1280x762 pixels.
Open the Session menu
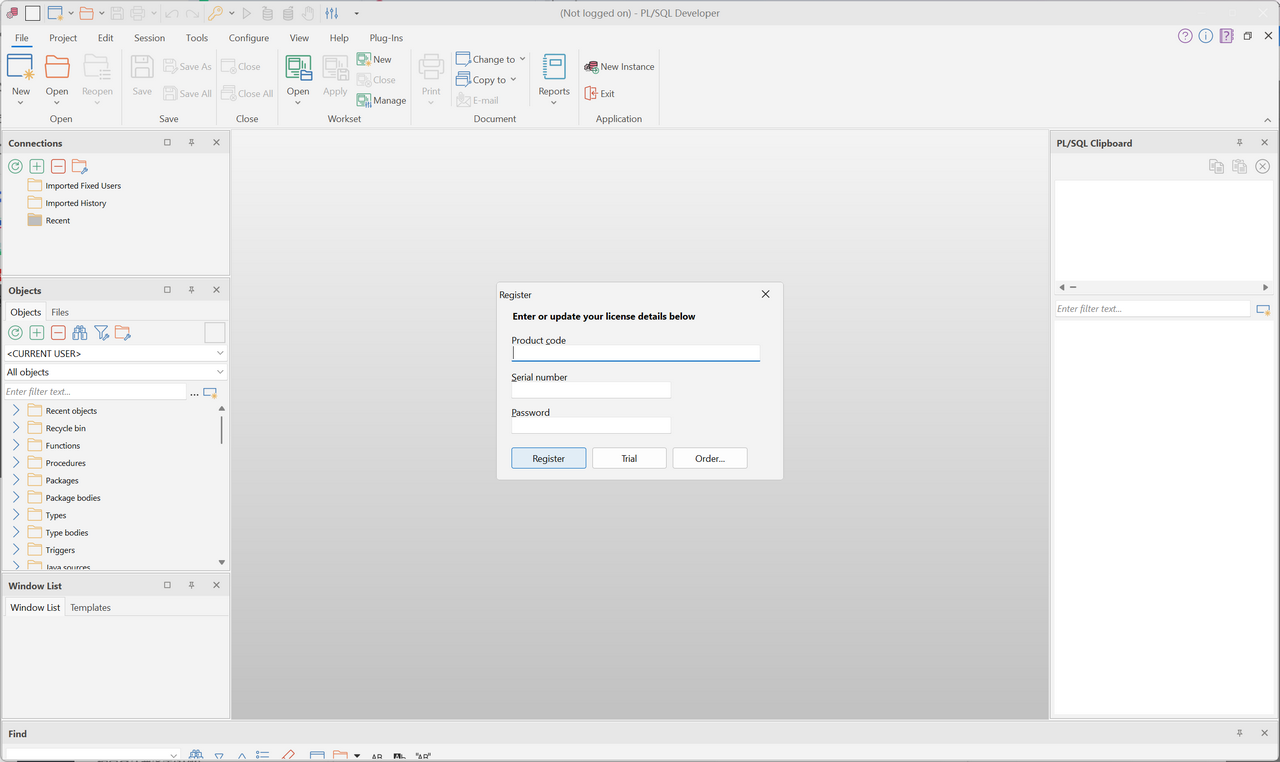(x=149, y=38)
